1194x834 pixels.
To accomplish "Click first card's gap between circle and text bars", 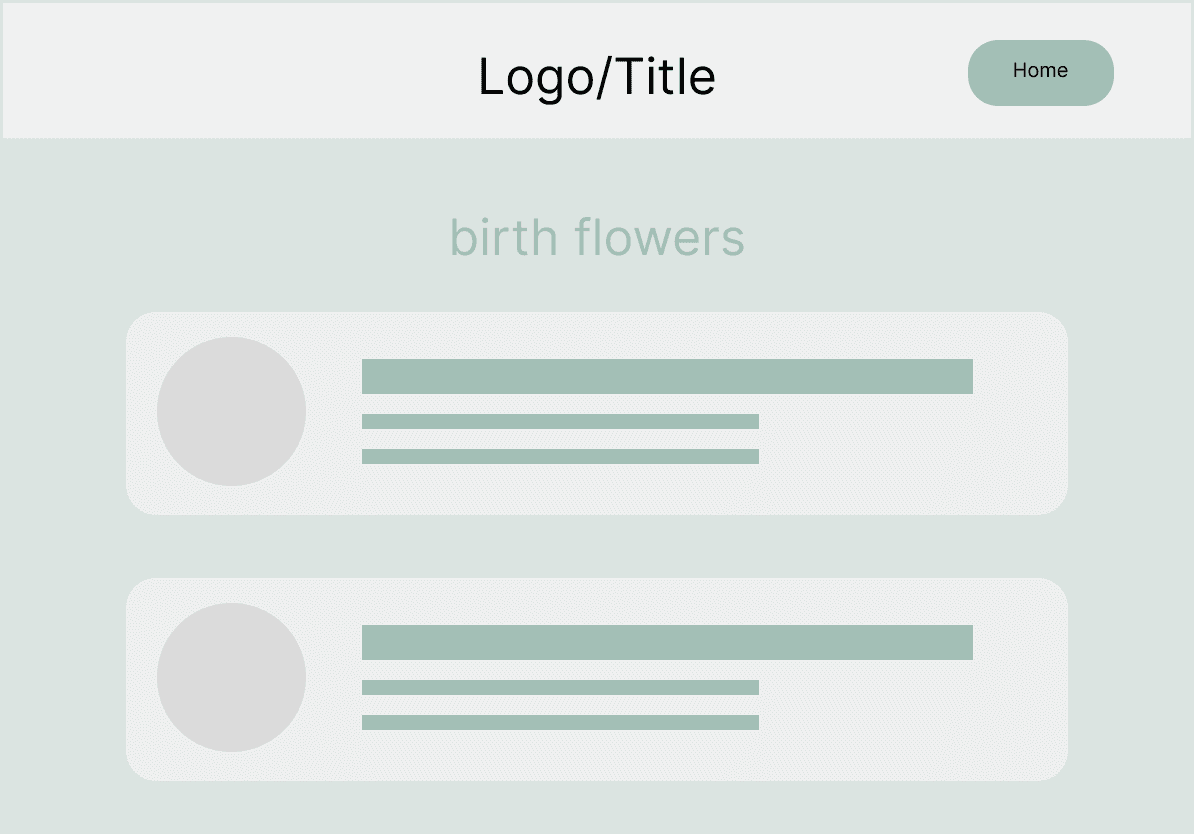I will 334,411.
